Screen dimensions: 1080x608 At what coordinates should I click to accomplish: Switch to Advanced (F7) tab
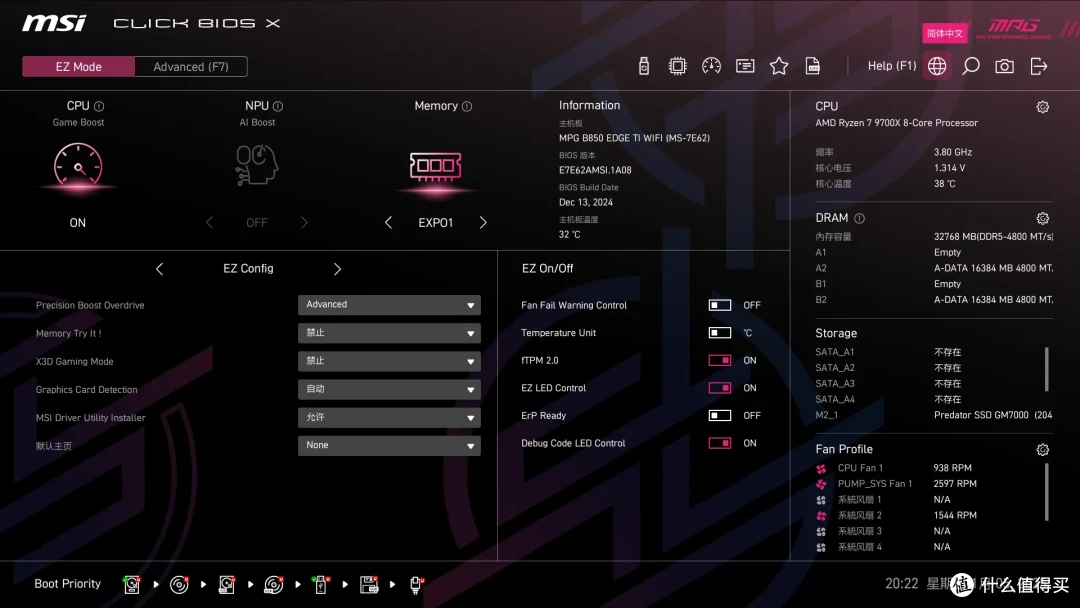click(x=191, y=67)
